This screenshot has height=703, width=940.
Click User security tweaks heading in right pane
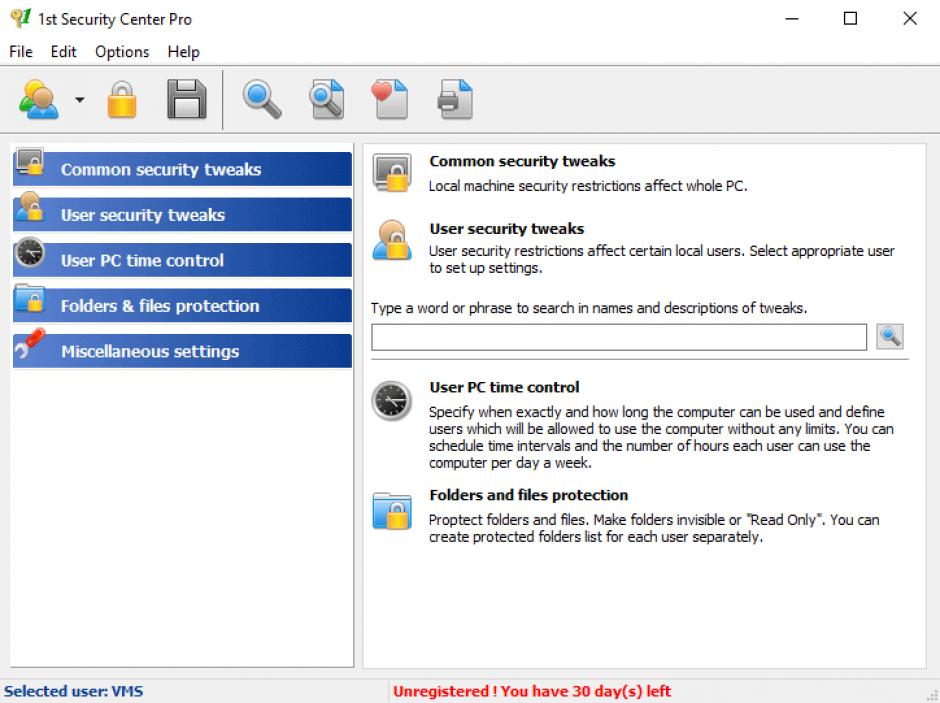coord(507,229)
